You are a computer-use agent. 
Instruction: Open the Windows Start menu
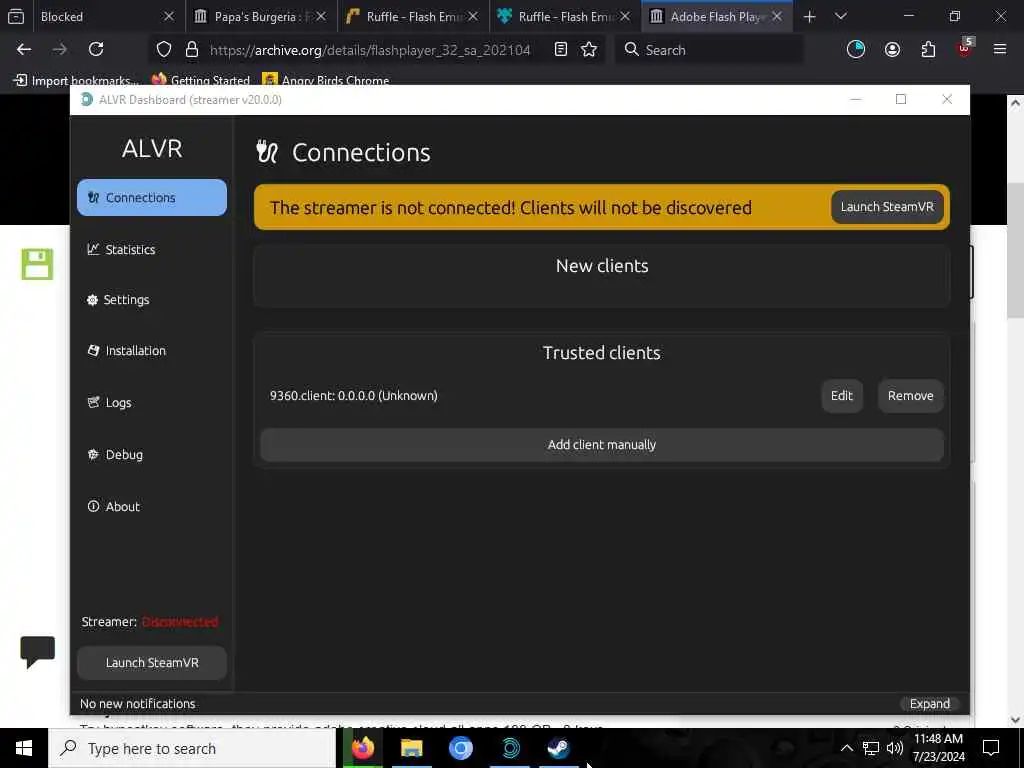click(x=24, y=748)
